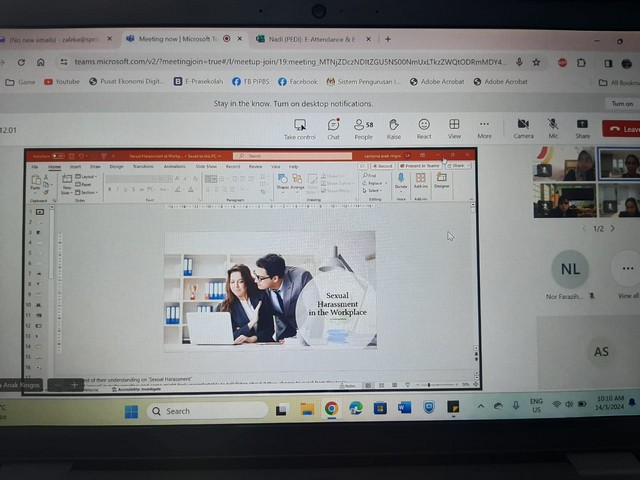640x480 pixels.
Task: Click Take control of the presentation
Action: (299, 127)
